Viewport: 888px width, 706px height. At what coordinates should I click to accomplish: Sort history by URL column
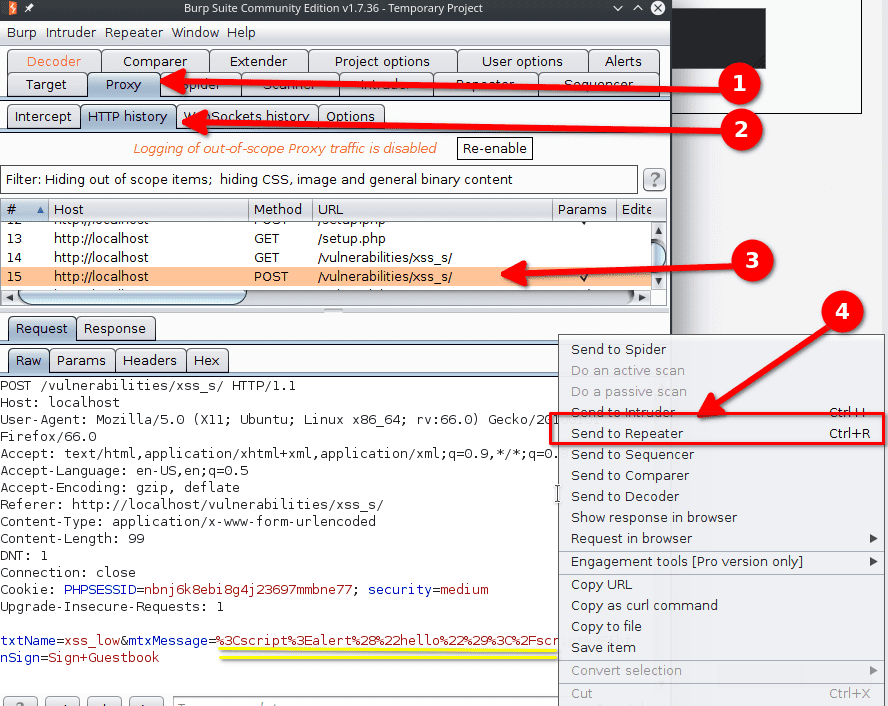click(x=432, y=209)
